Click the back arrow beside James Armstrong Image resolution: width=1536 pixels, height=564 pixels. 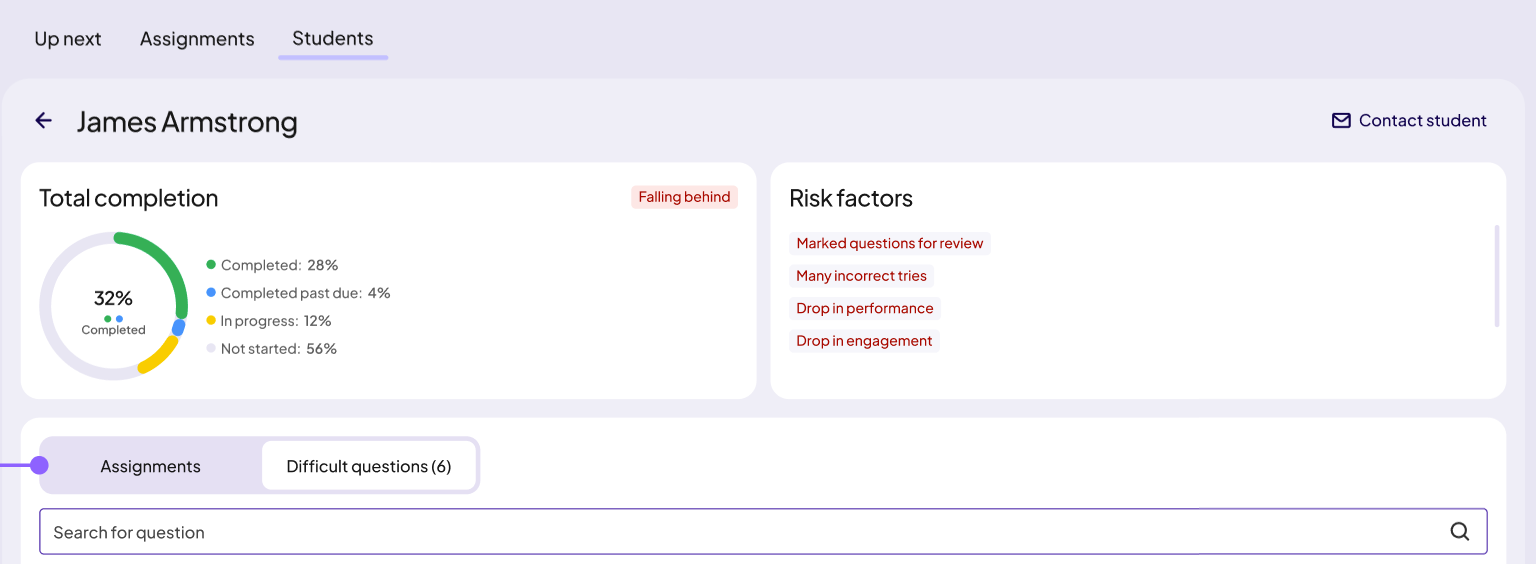click(43, 121)
